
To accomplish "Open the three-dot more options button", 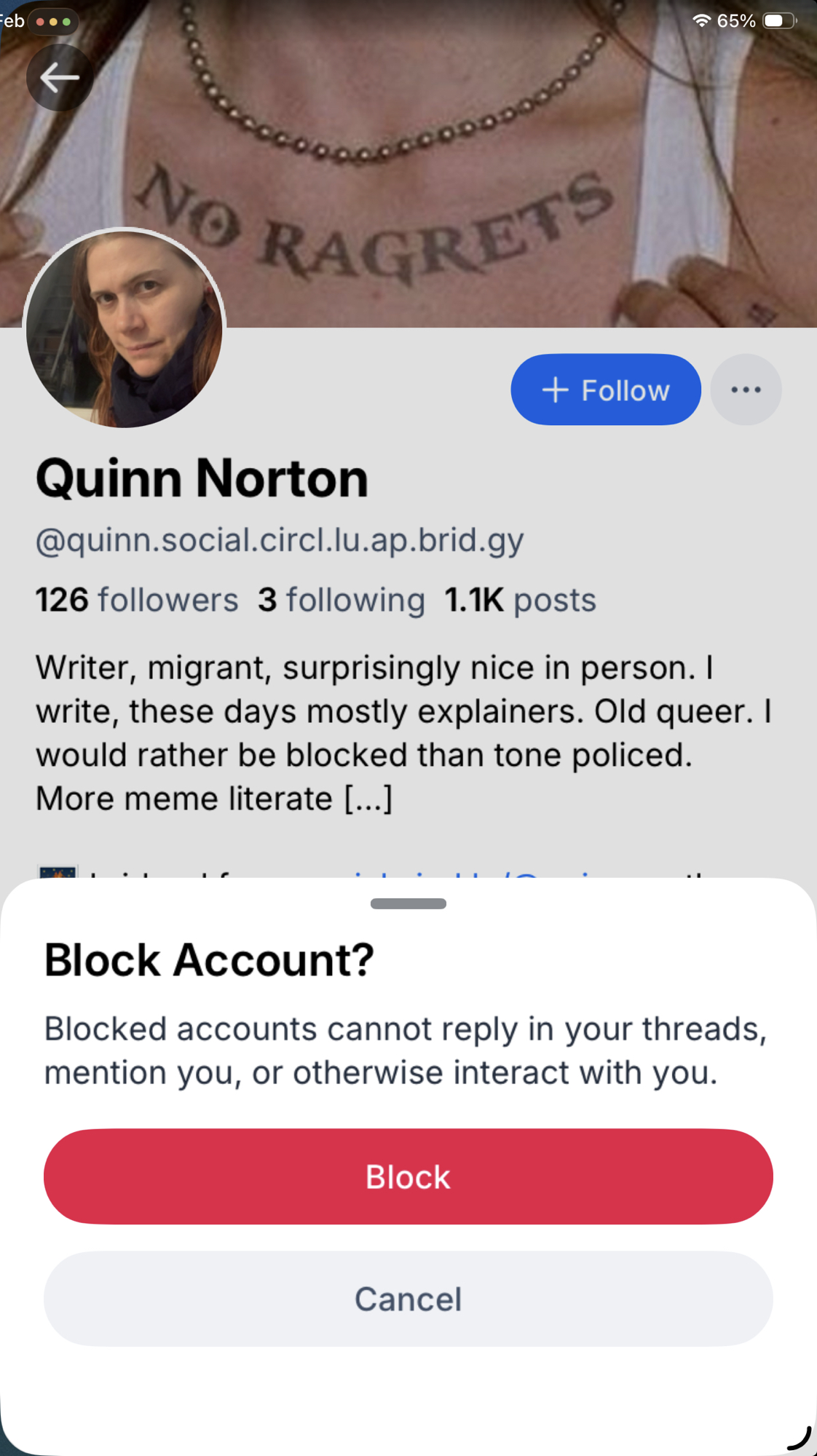I will click(746, 390).
